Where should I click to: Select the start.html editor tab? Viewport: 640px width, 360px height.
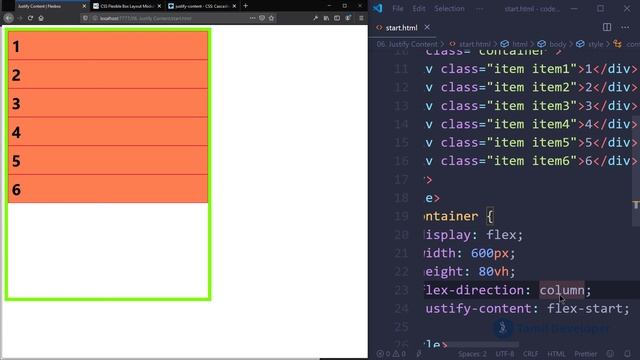402,28
